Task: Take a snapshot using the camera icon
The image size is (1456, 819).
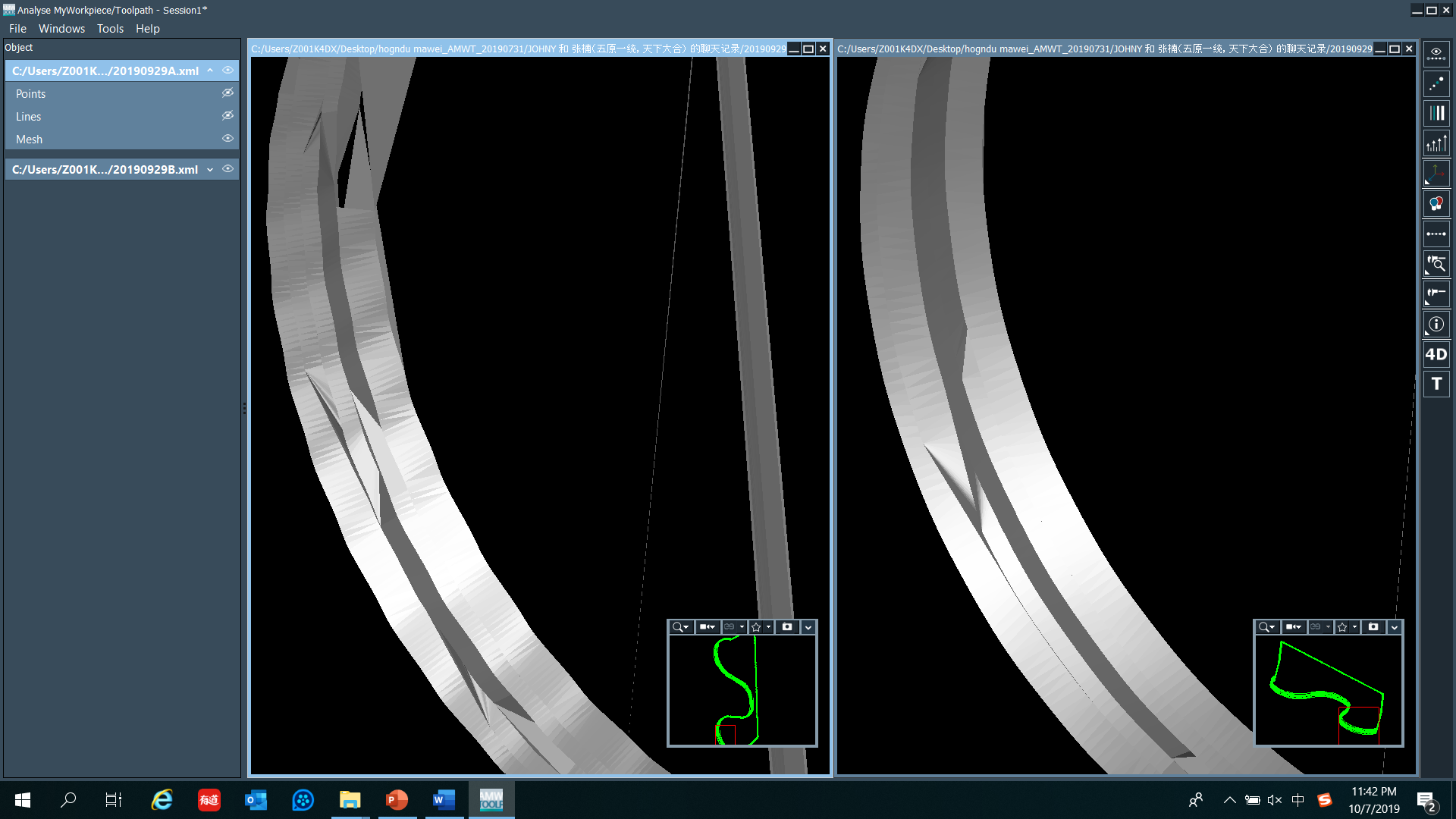Action: tap(786, 627)
